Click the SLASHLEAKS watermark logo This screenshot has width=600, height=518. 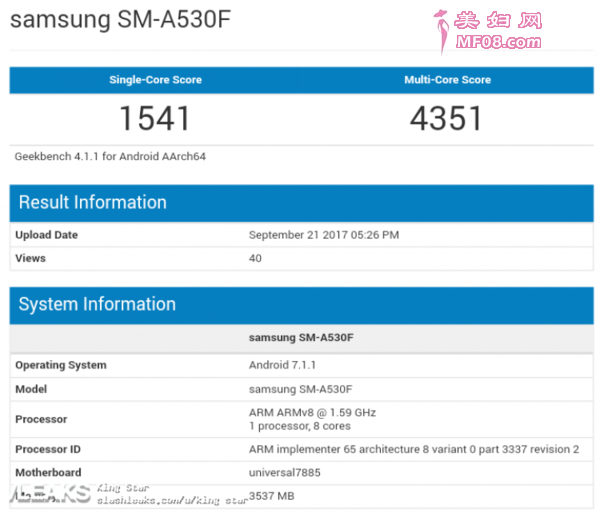[50, 494]
